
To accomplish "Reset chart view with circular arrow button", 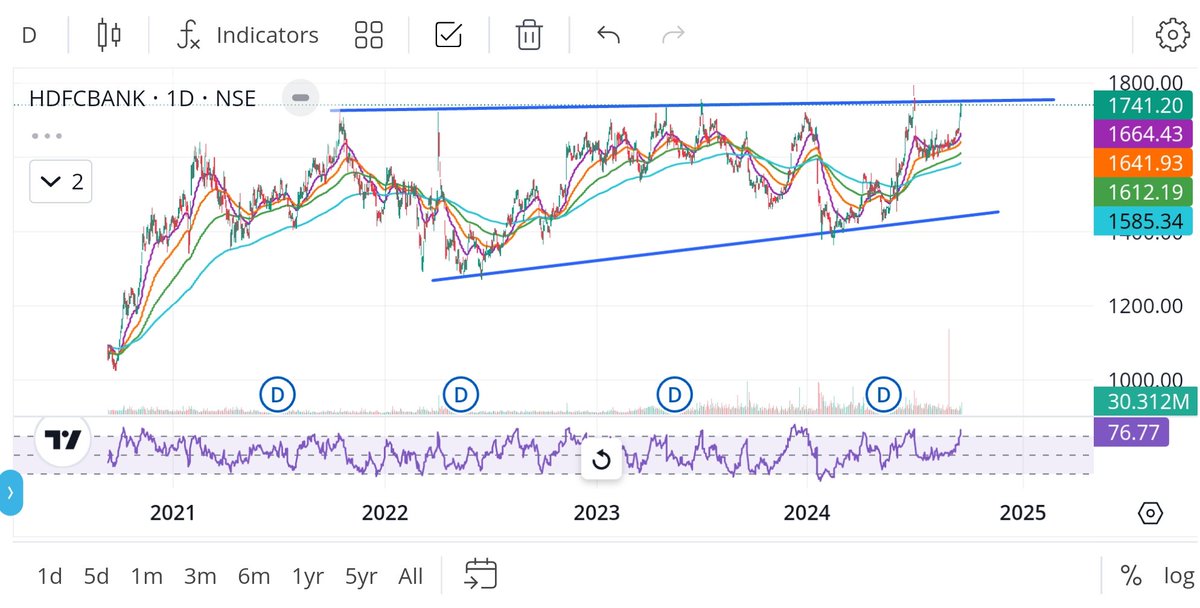I will [601, 460].
